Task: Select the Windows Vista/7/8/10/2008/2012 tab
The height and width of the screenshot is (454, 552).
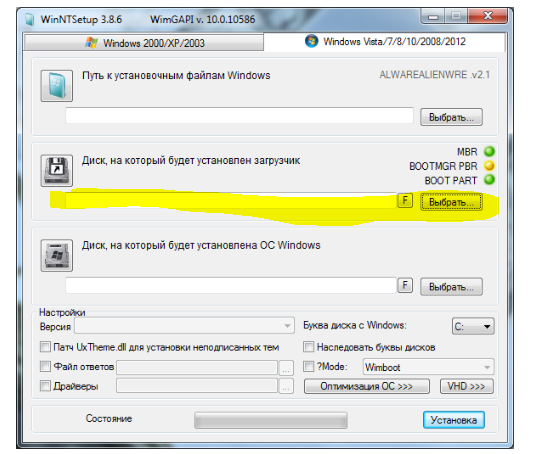Action: (385, 42)
